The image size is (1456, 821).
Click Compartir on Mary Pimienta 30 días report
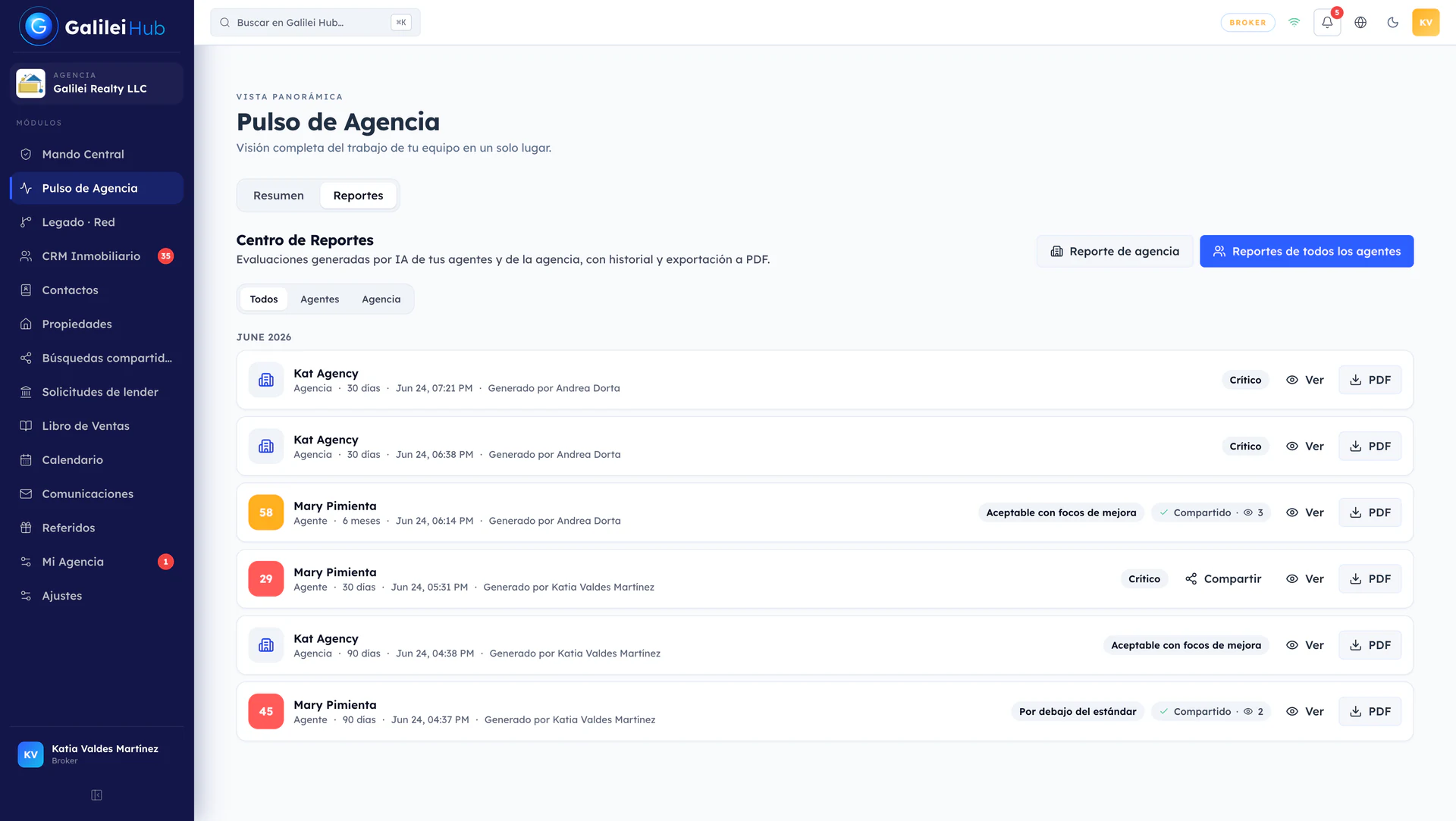1223,579
